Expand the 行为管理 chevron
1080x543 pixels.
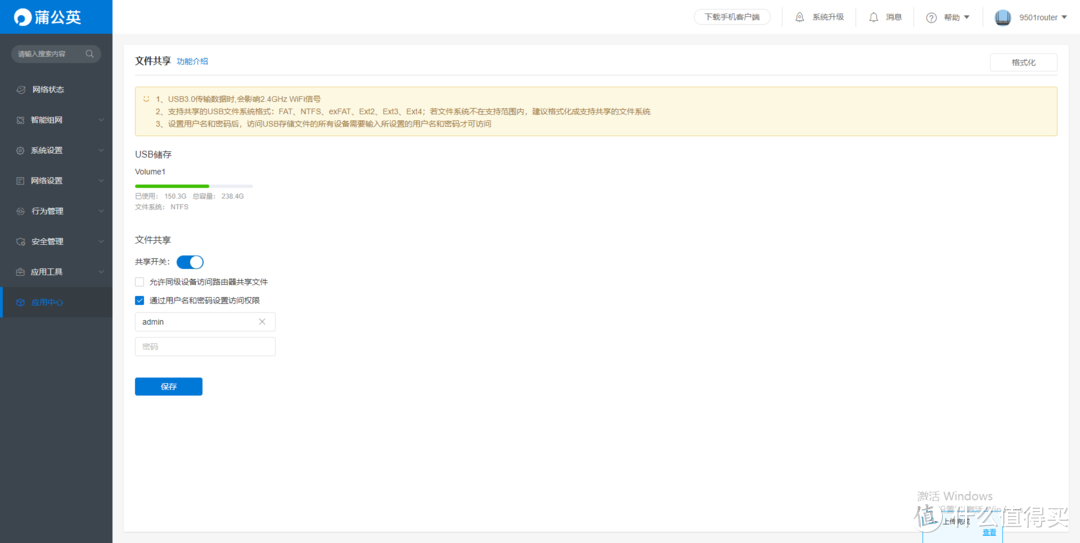point(101,212)
